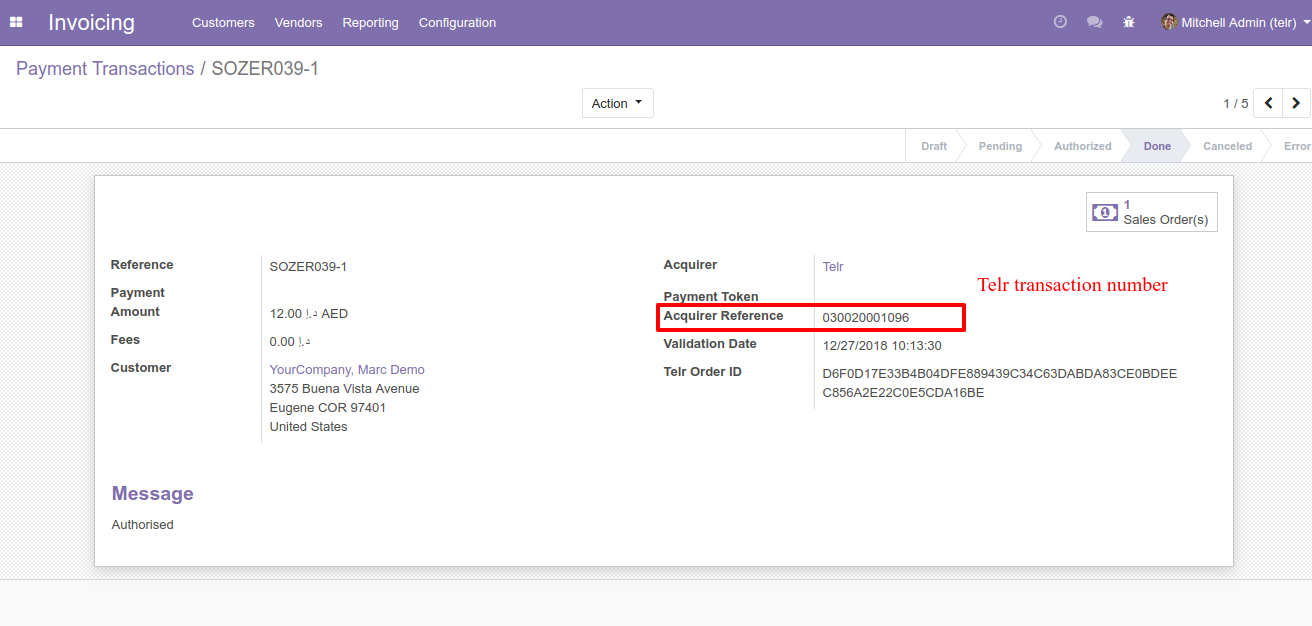
Task: Click address line 3575 Buena Vista Avenue
Action: pos(344,389)
